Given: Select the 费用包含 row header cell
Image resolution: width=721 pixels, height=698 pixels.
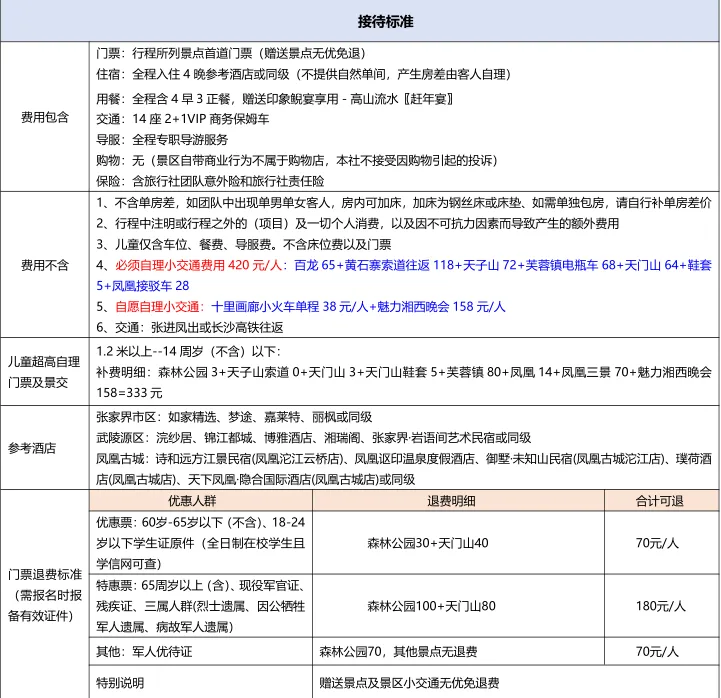Looking at the screenshot, I should (45, 117).
